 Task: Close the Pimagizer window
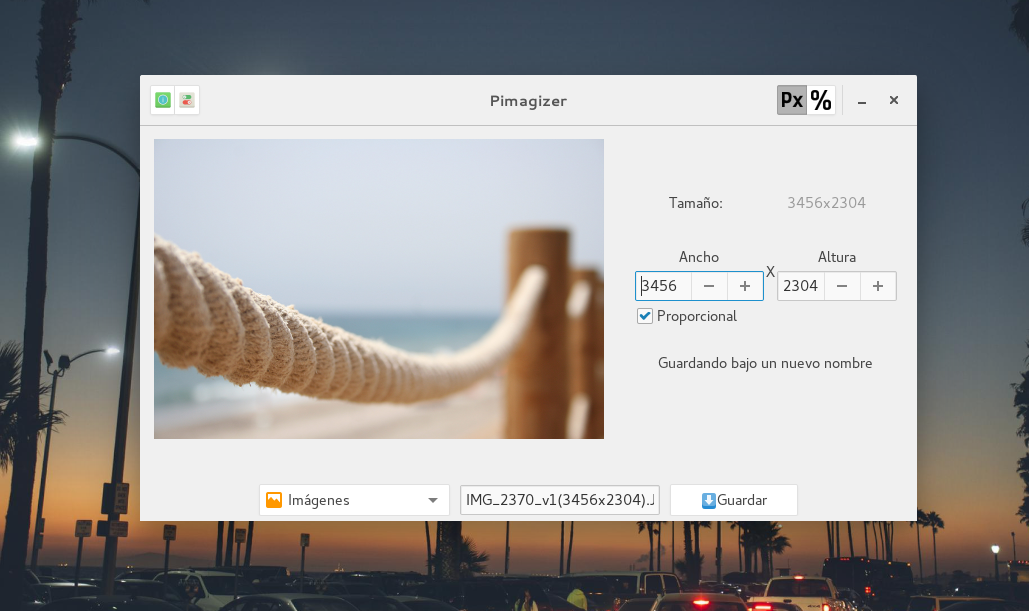pos(894,100)
